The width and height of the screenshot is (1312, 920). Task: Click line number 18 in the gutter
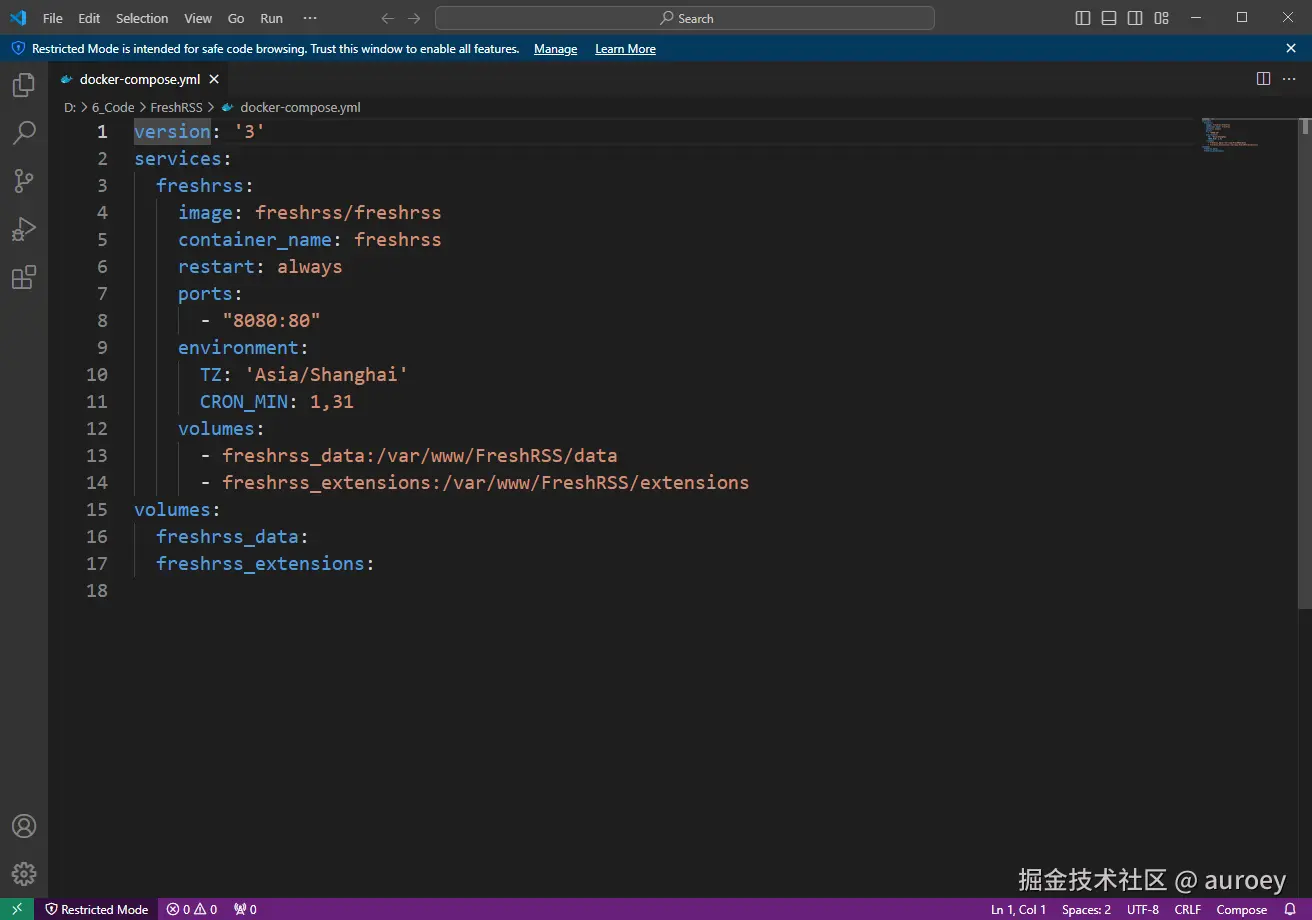(97, 591)
